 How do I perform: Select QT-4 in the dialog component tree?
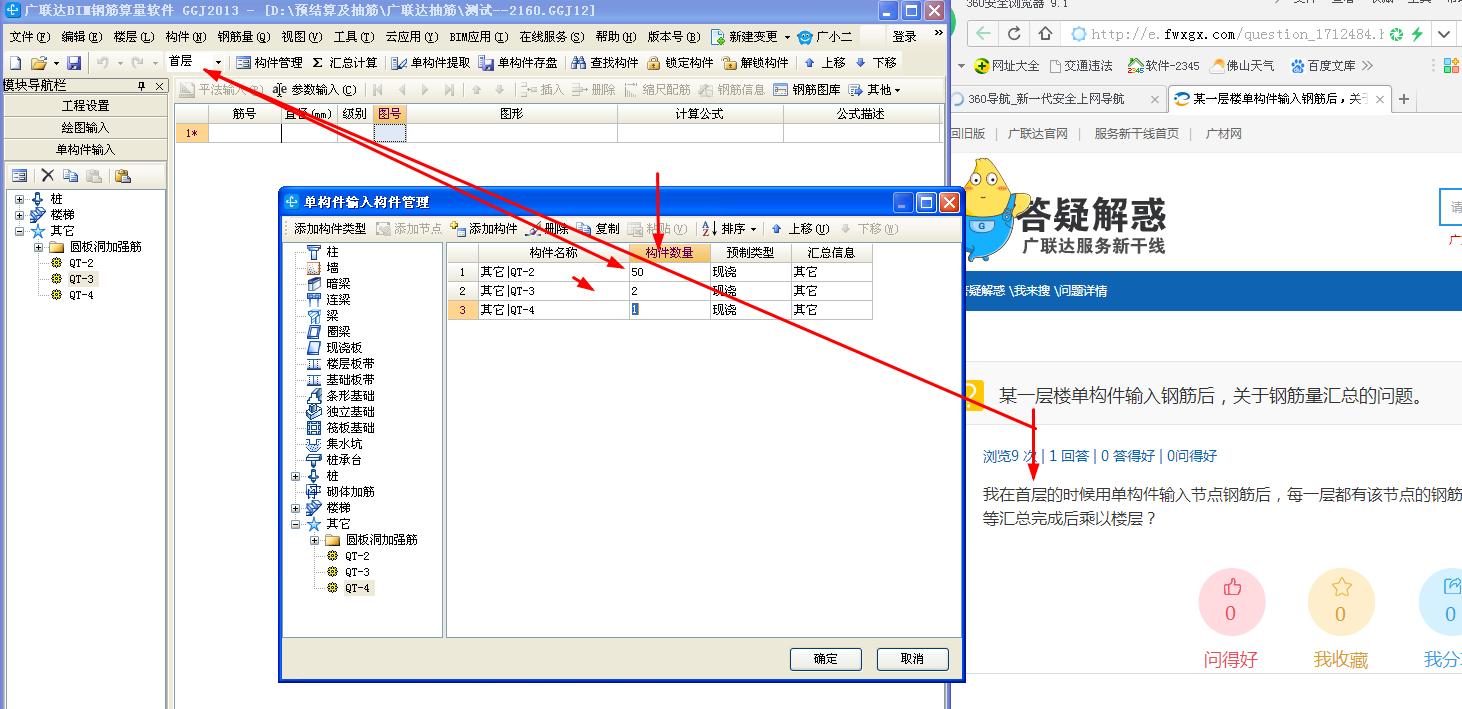(x=357, y=588)
